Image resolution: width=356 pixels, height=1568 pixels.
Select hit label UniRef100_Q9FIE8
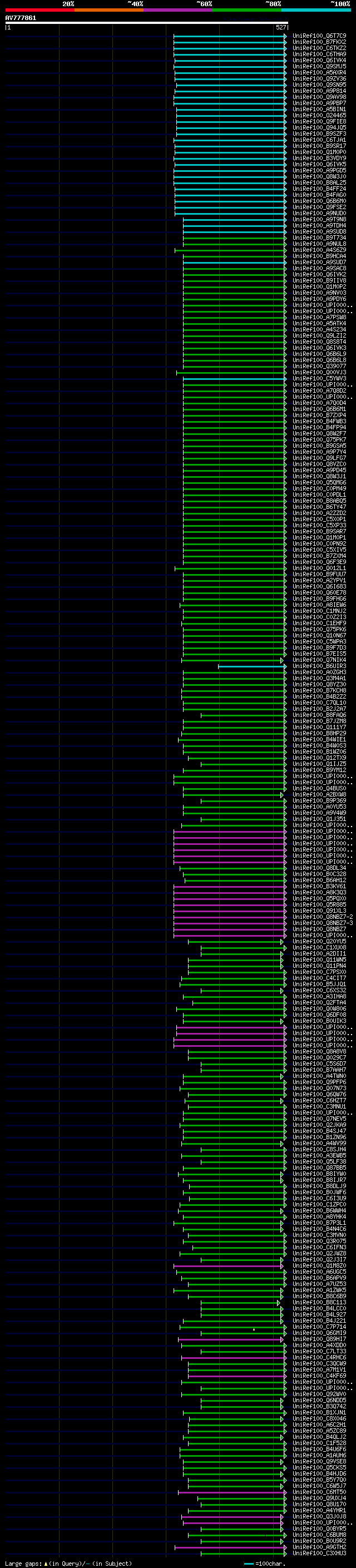[x=319, y=122]
